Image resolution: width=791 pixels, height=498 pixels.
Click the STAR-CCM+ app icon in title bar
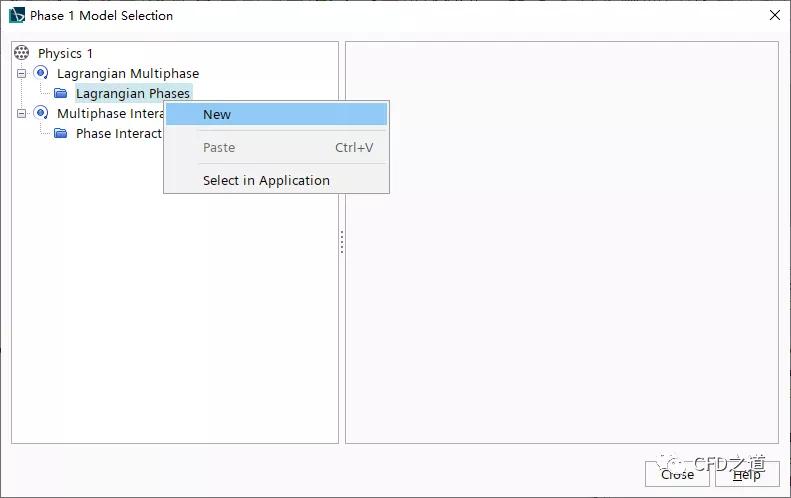click(x=17, y=15)
